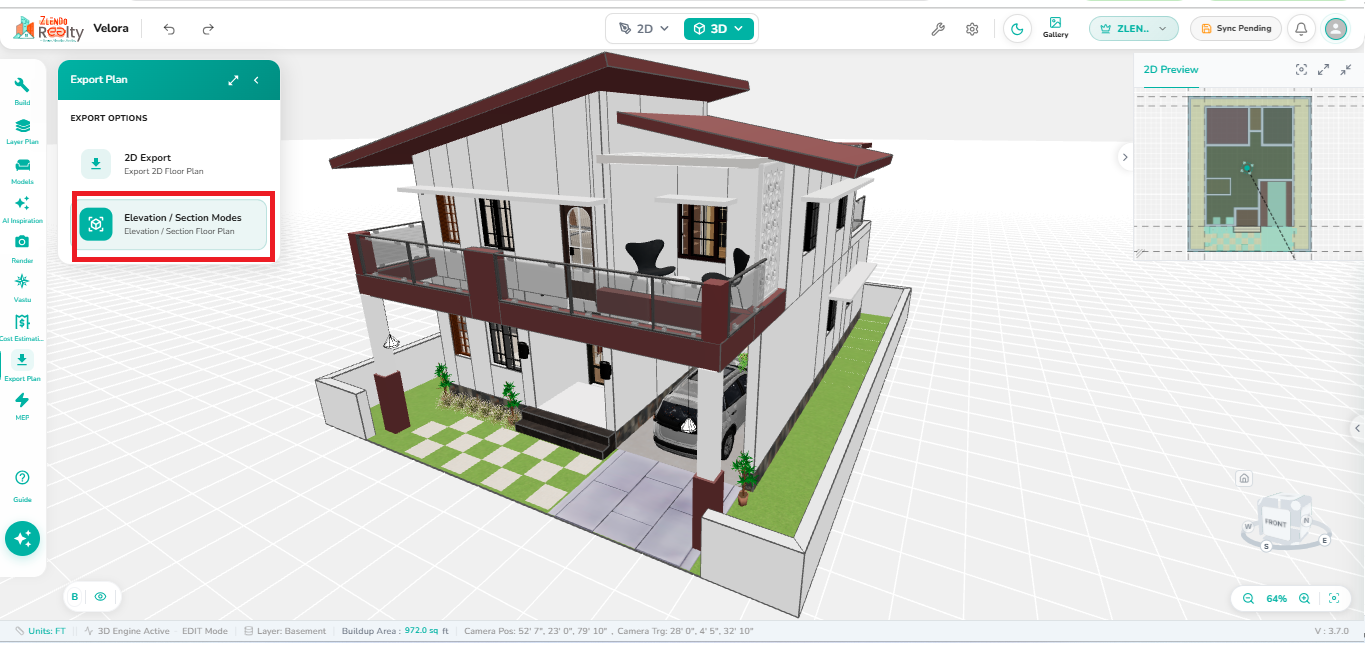
Task: Click the home view icon above view cube
Action: [1244, 478]
